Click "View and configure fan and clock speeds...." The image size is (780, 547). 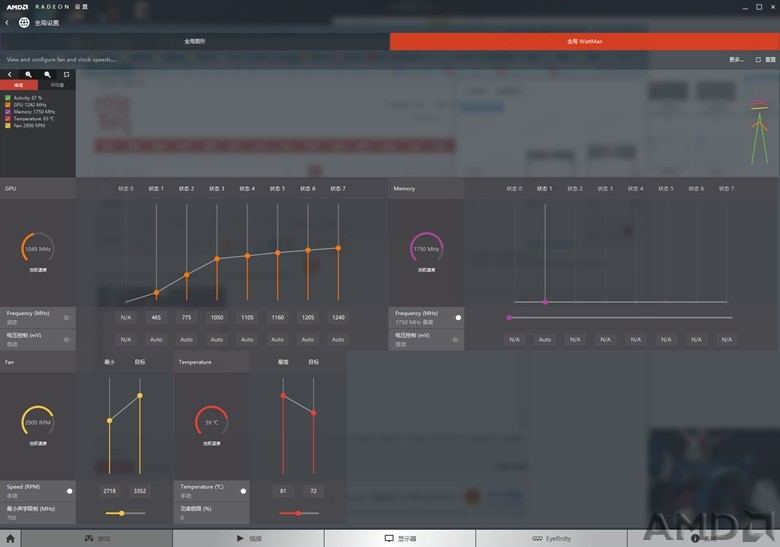[62, 60]
